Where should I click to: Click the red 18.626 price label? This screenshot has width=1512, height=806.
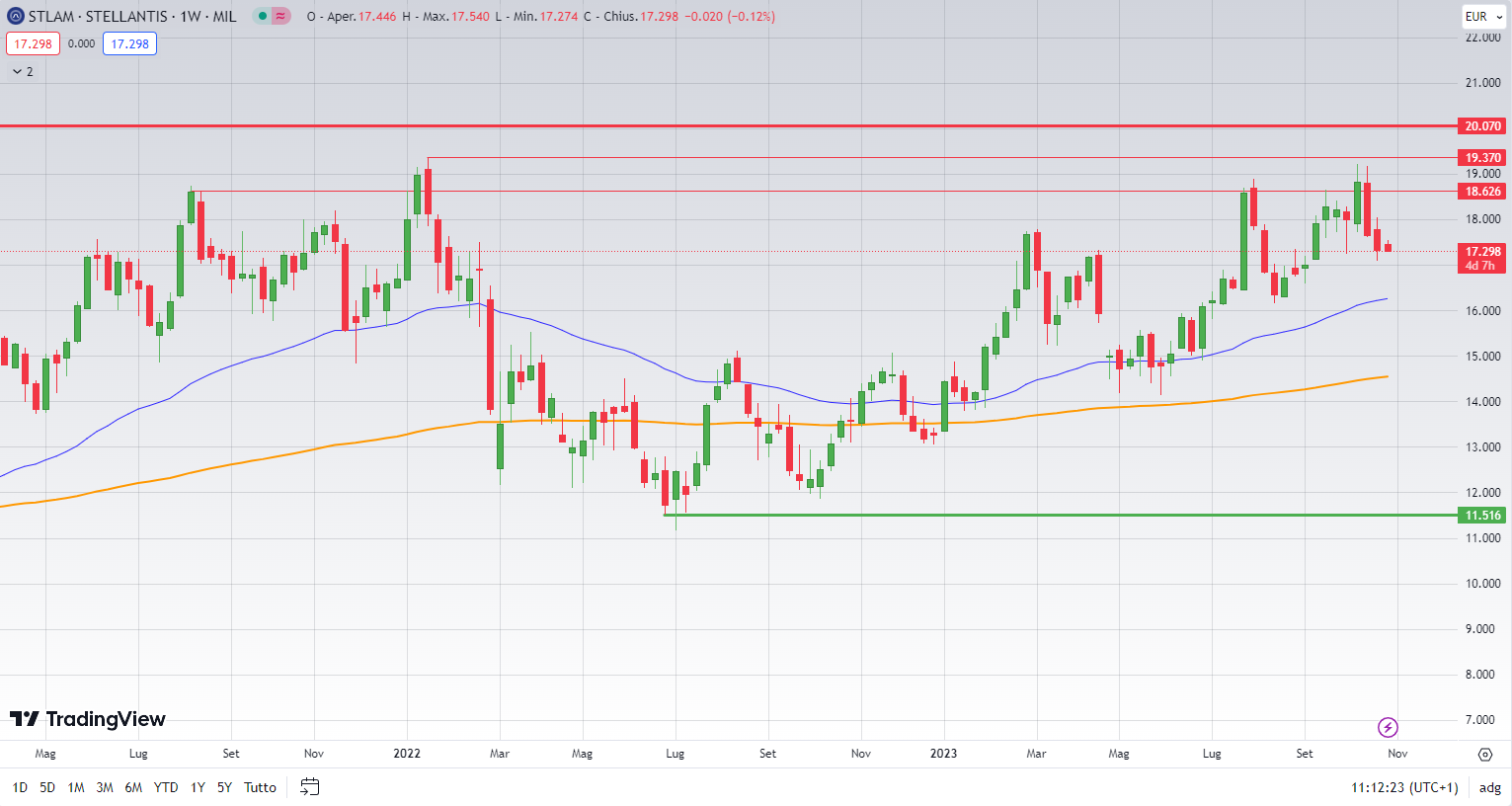1482,192
